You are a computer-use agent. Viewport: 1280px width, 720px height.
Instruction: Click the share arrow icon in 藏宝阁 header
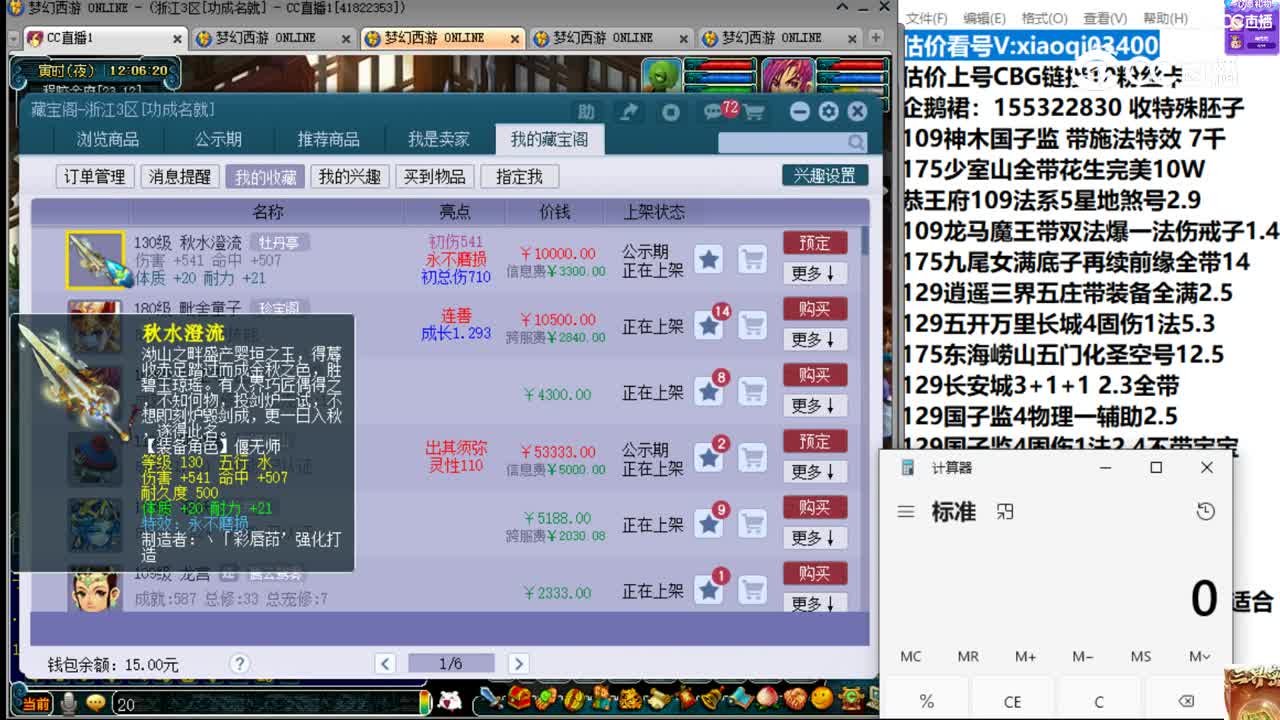[x=629, y=112]
